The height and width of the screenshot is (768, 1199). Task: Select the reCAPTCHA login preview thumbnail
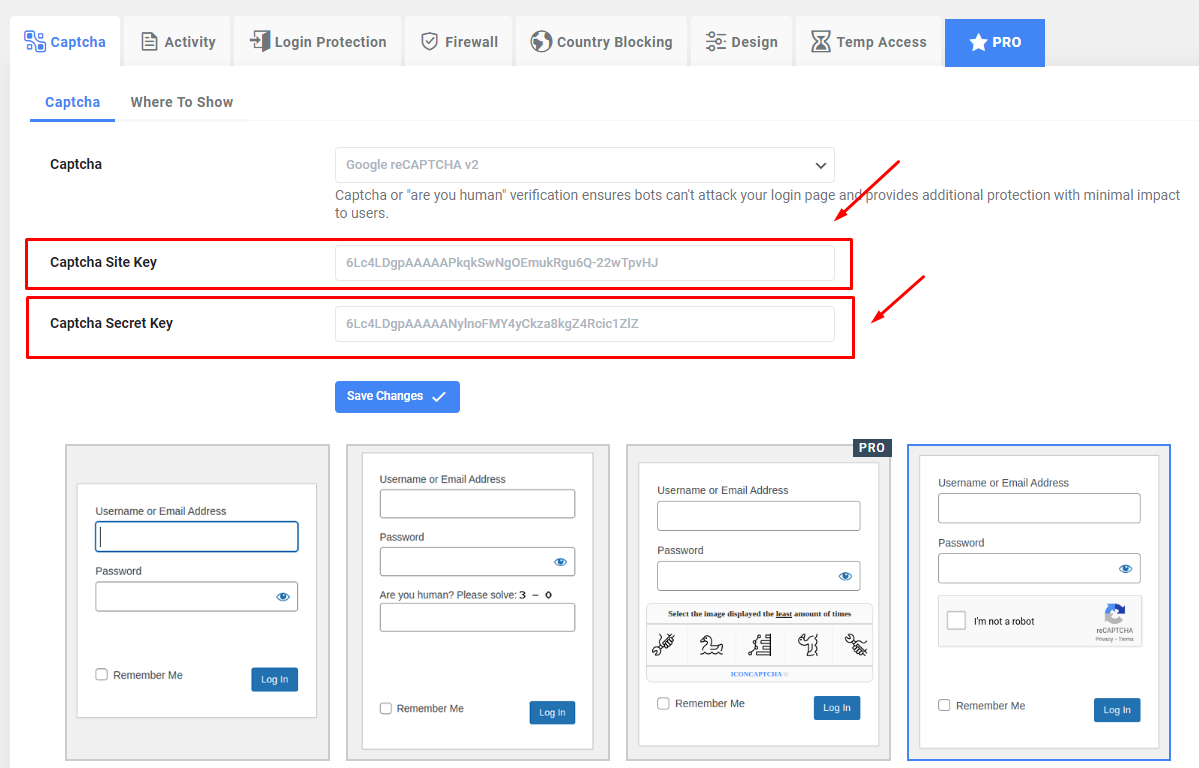(x=1038, y=602)
